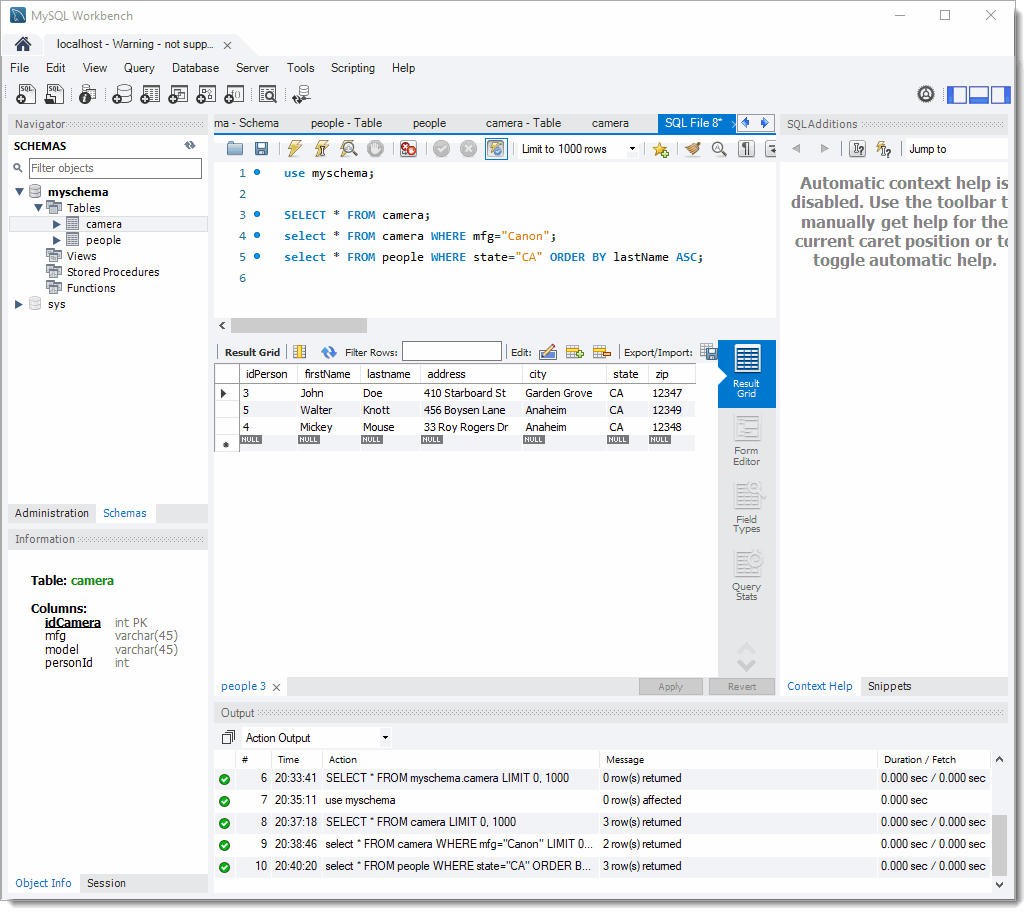Refresh the schemas list icon
The image size is (1031, 916).
190,145
